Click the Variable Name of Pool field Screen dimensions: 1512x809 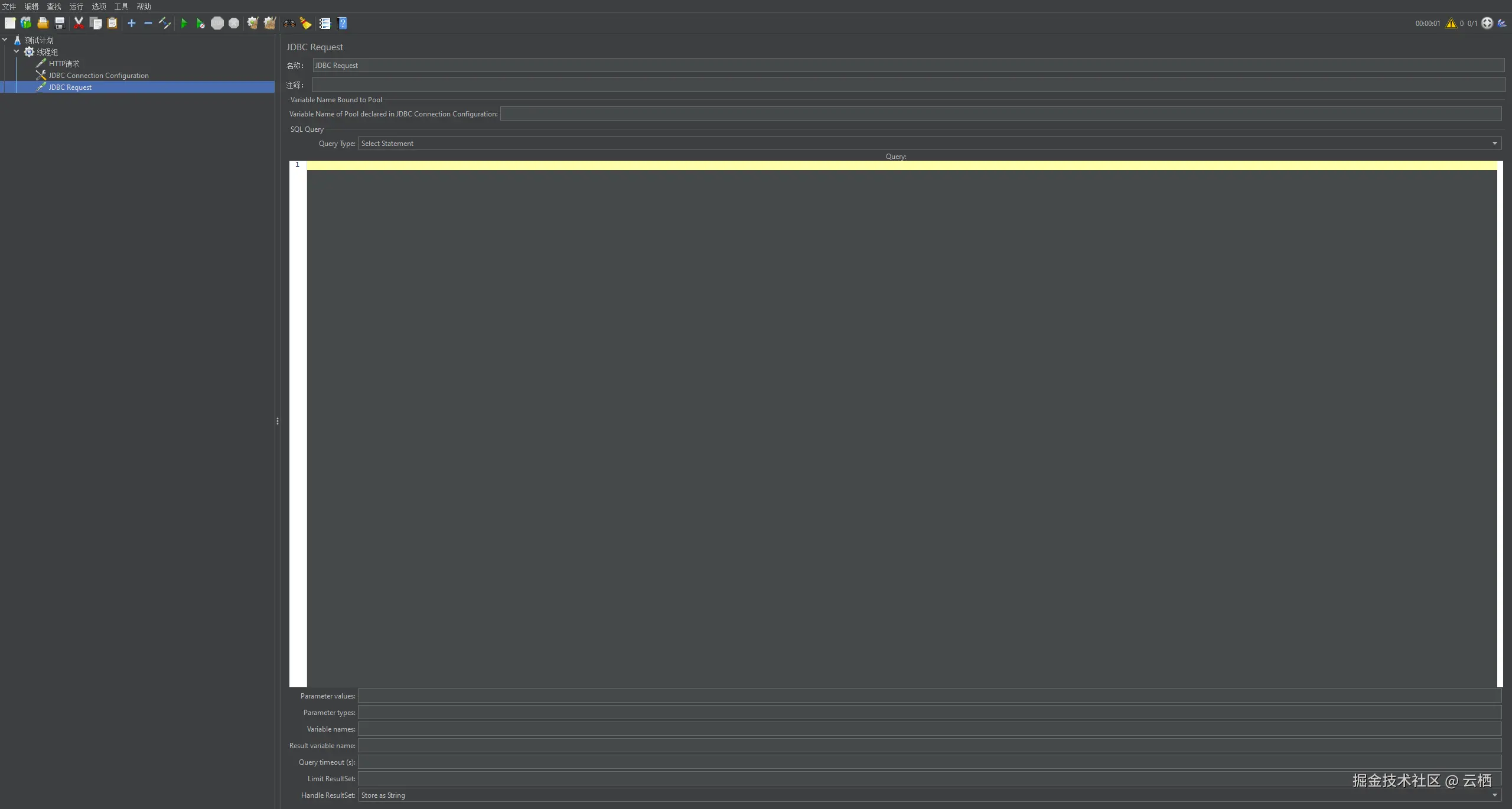pyautogui.click(x=1000, y=114)
